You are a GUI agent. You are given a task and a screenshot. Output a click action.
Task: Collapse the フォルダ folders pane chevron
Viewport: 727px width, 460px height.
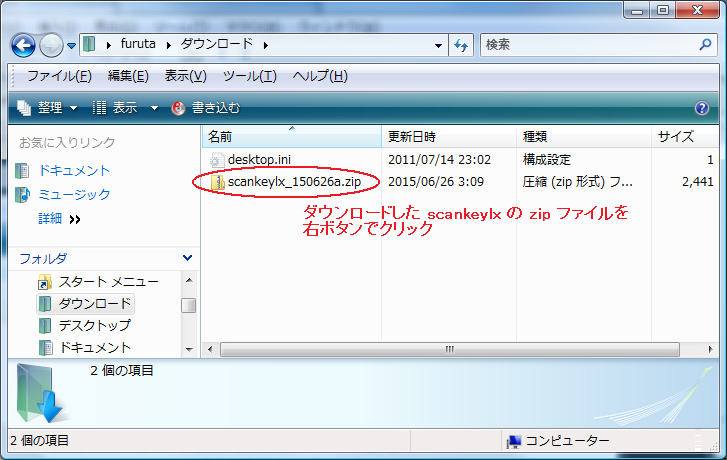(x=187, y=258)
